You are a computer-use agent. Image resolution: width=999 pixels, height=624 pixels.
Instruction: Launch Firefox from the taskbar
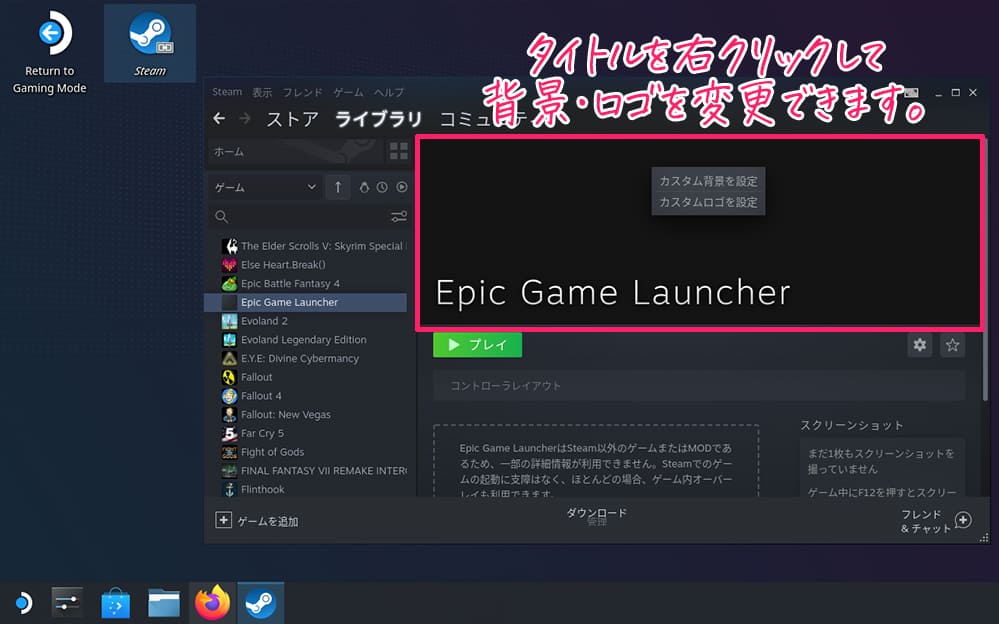212,602
